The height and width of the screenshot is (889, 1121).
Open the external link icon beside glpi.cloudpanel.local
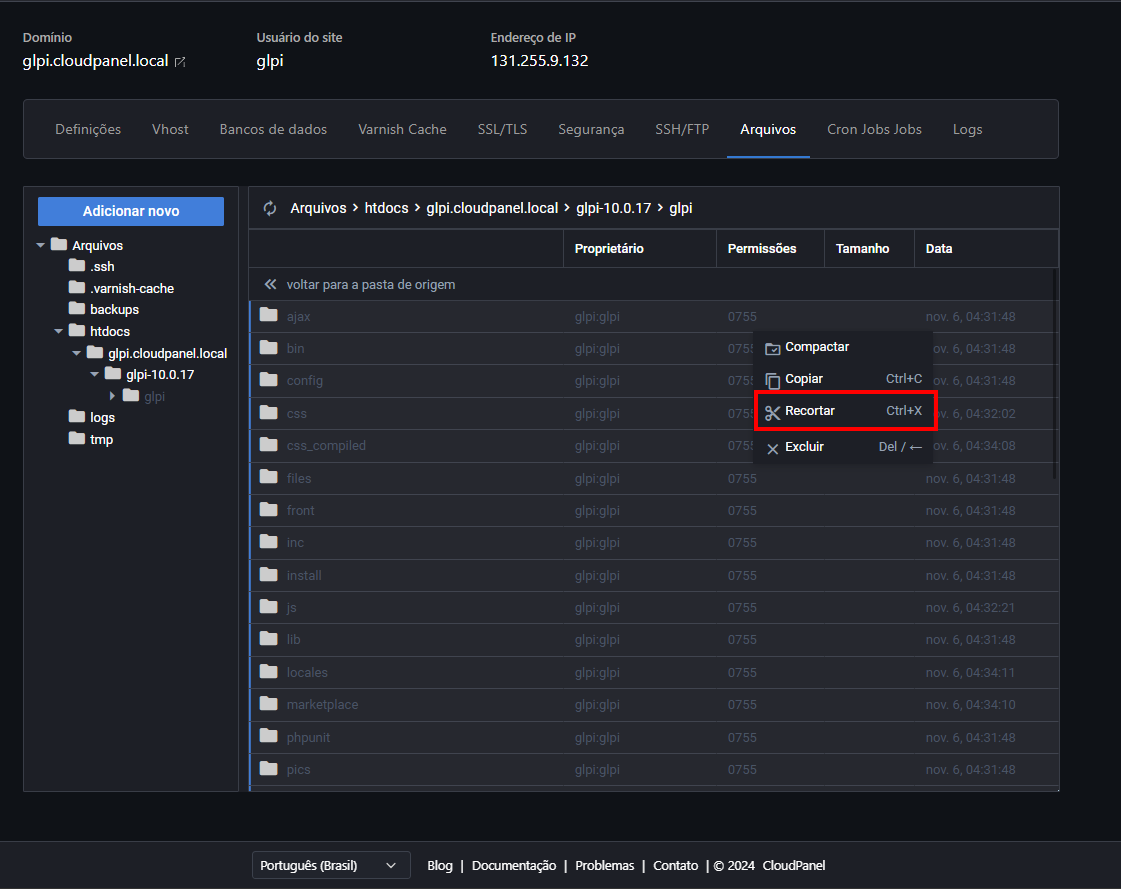[180, 62]
